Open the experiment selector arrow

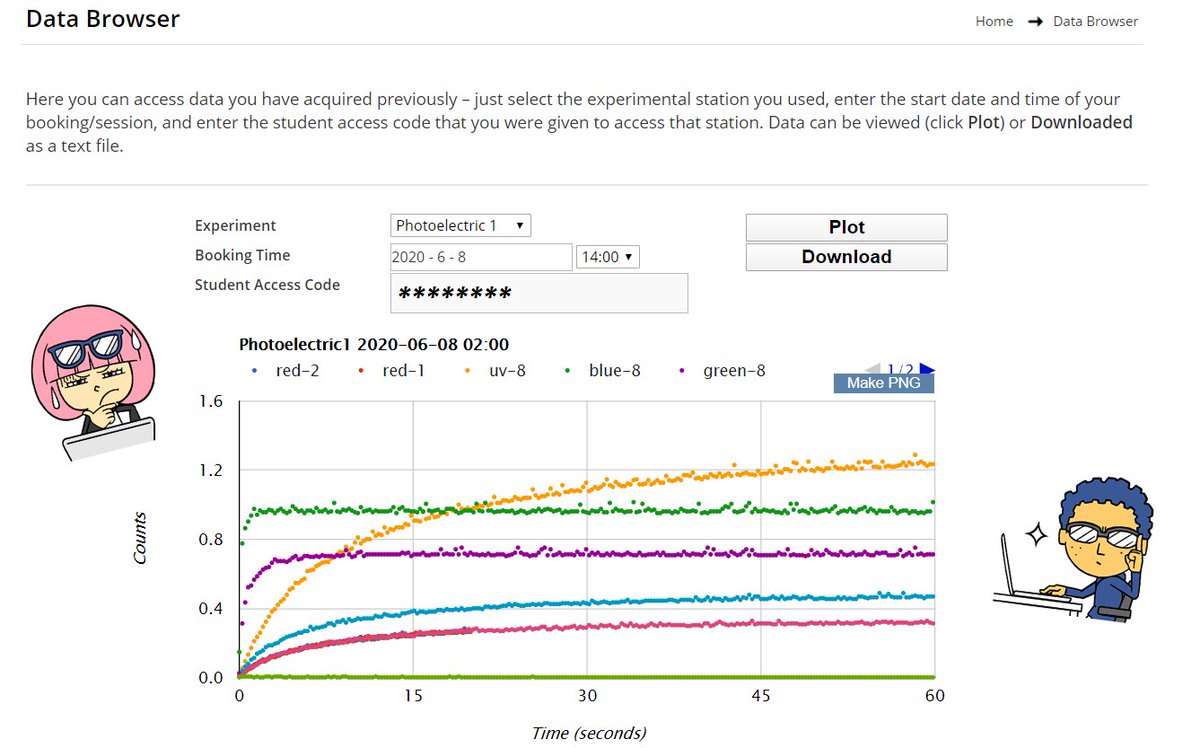coord(522,225)
